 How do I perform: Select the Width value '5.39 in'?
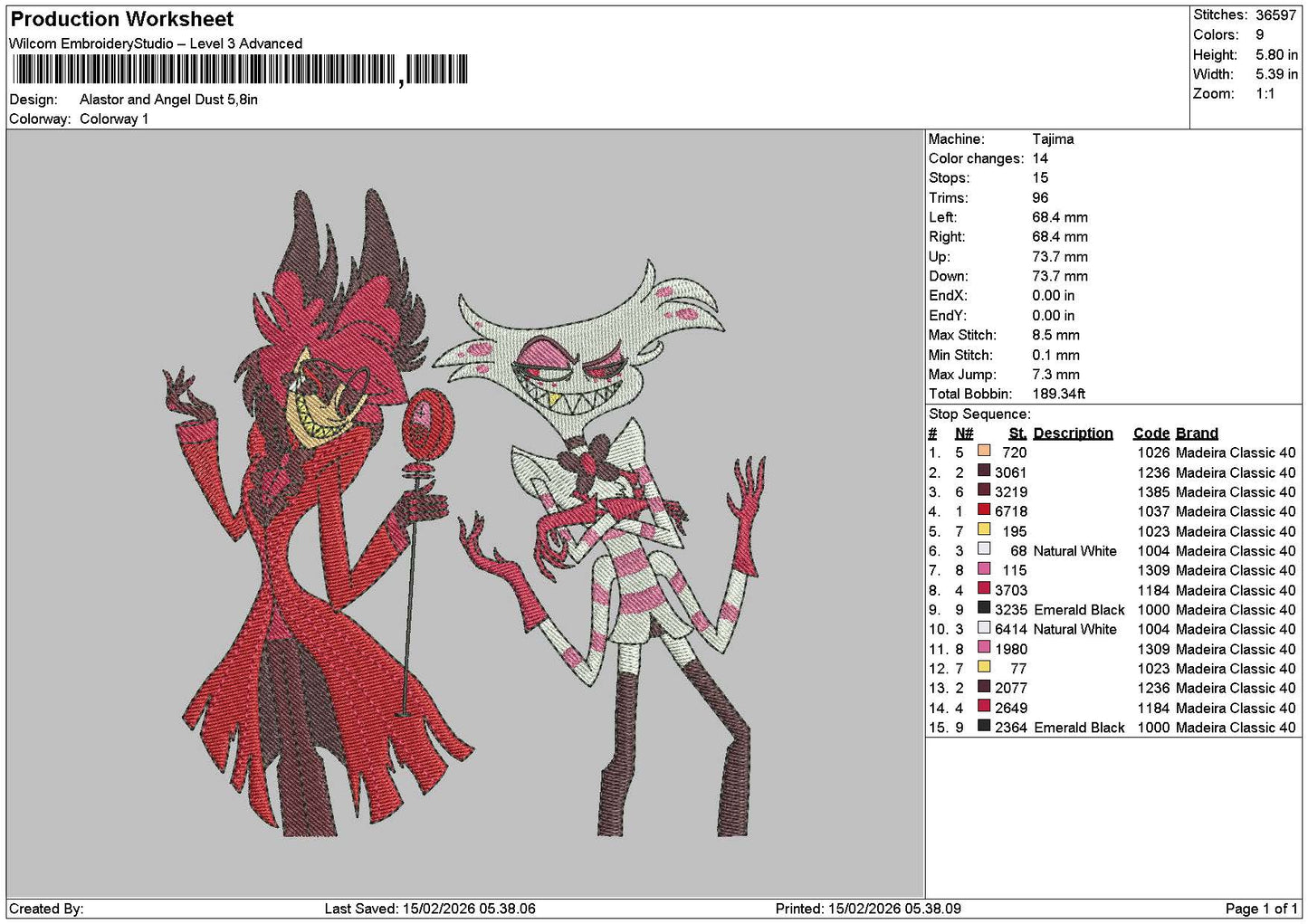[1276, 74]
